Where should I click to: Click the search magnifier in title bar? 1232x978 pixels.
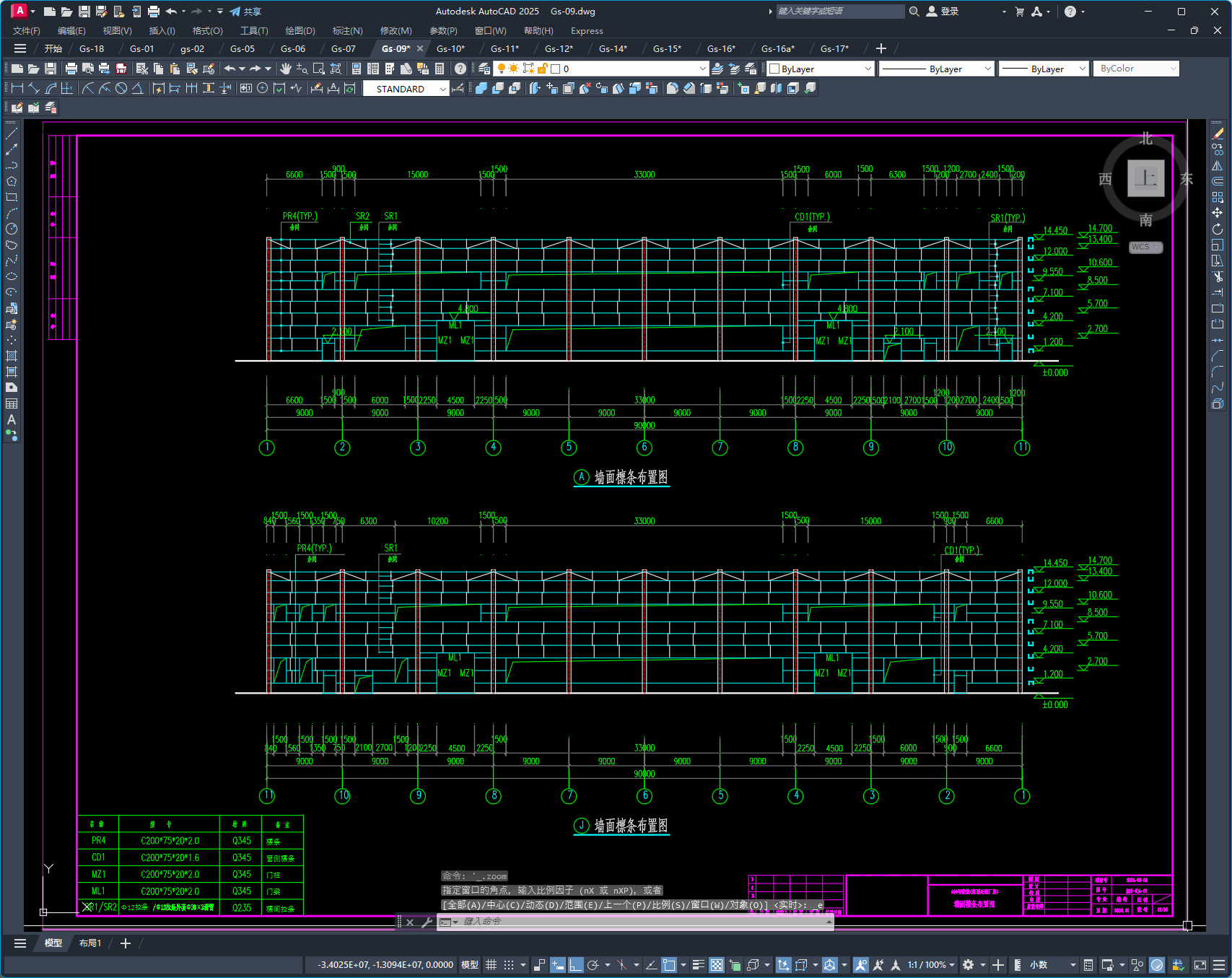(914, 12)
